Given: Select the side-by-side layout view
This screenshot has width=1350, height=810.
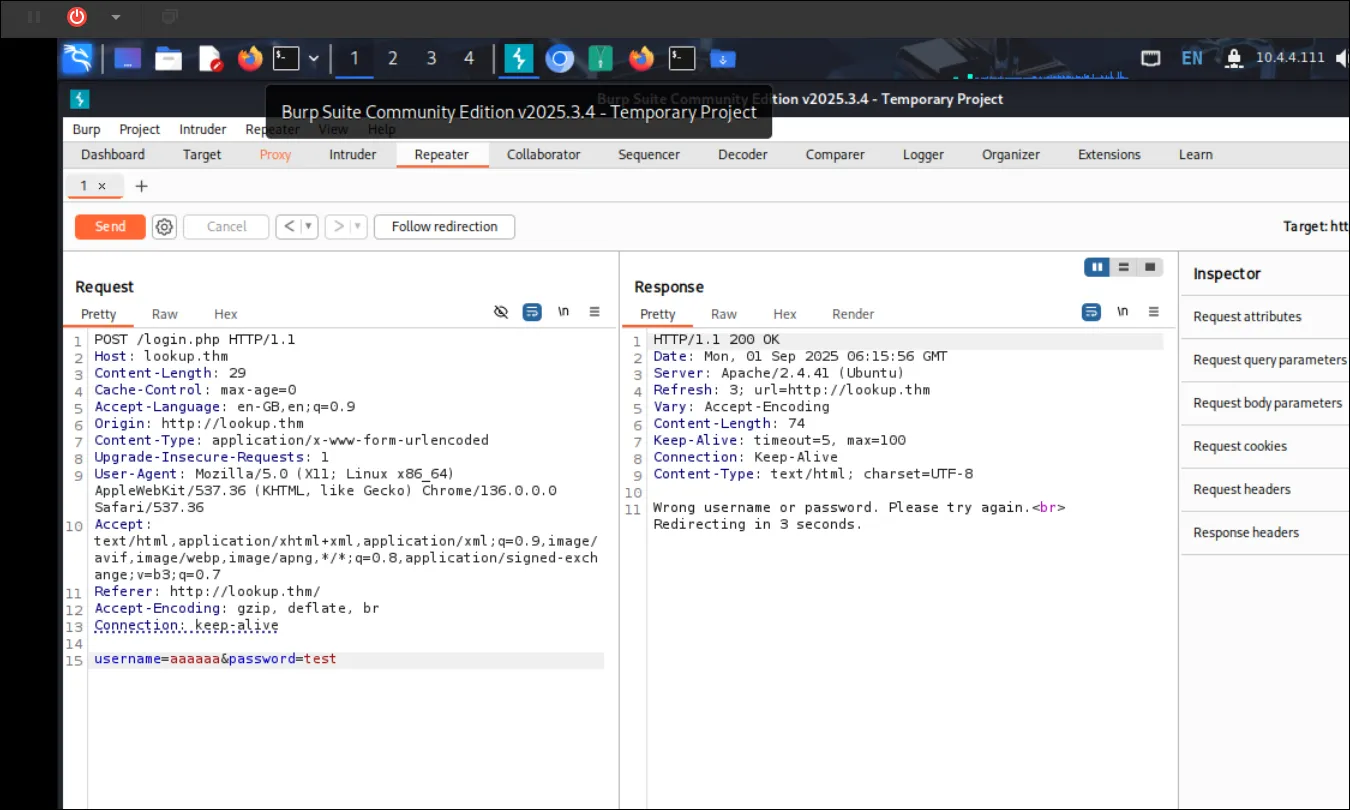Looking at the screenshot, I should click(x=1098, y=267).
